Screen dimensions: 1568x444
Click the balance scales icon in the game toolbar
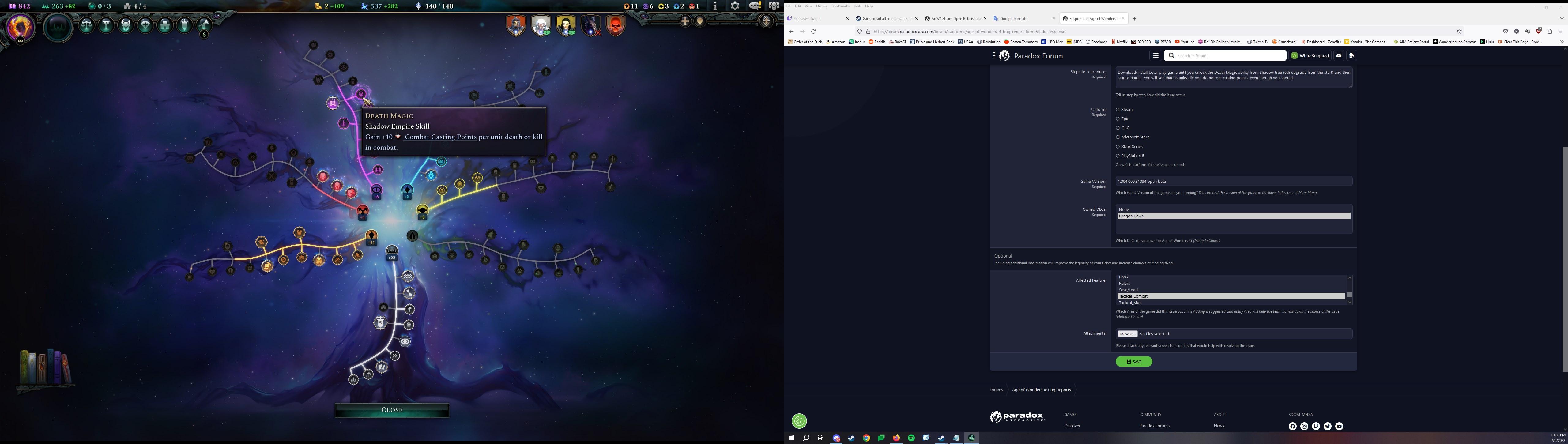click(87, 25)
